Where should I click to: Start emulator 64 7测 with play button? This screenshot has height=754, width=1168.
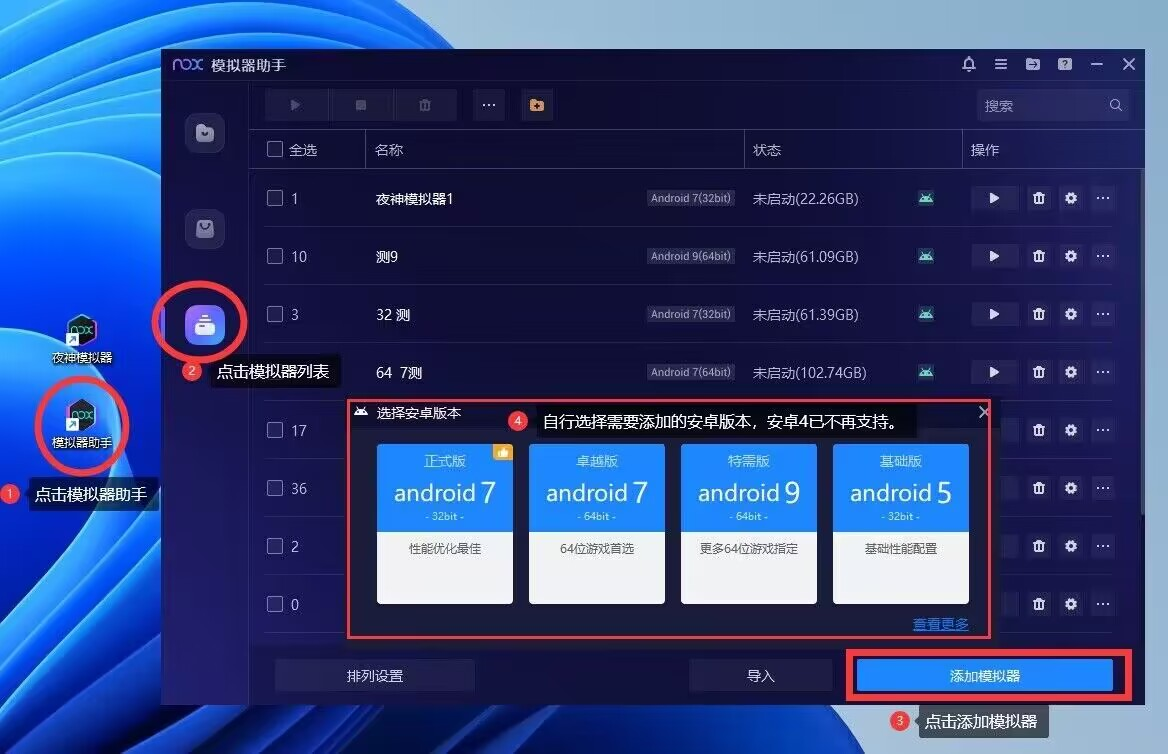994,373
